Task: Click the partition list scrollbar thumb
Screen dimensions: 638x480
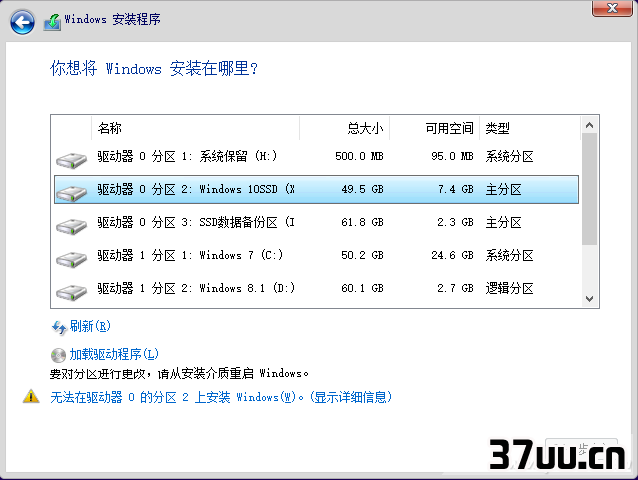Action: (x=589, y=189)
